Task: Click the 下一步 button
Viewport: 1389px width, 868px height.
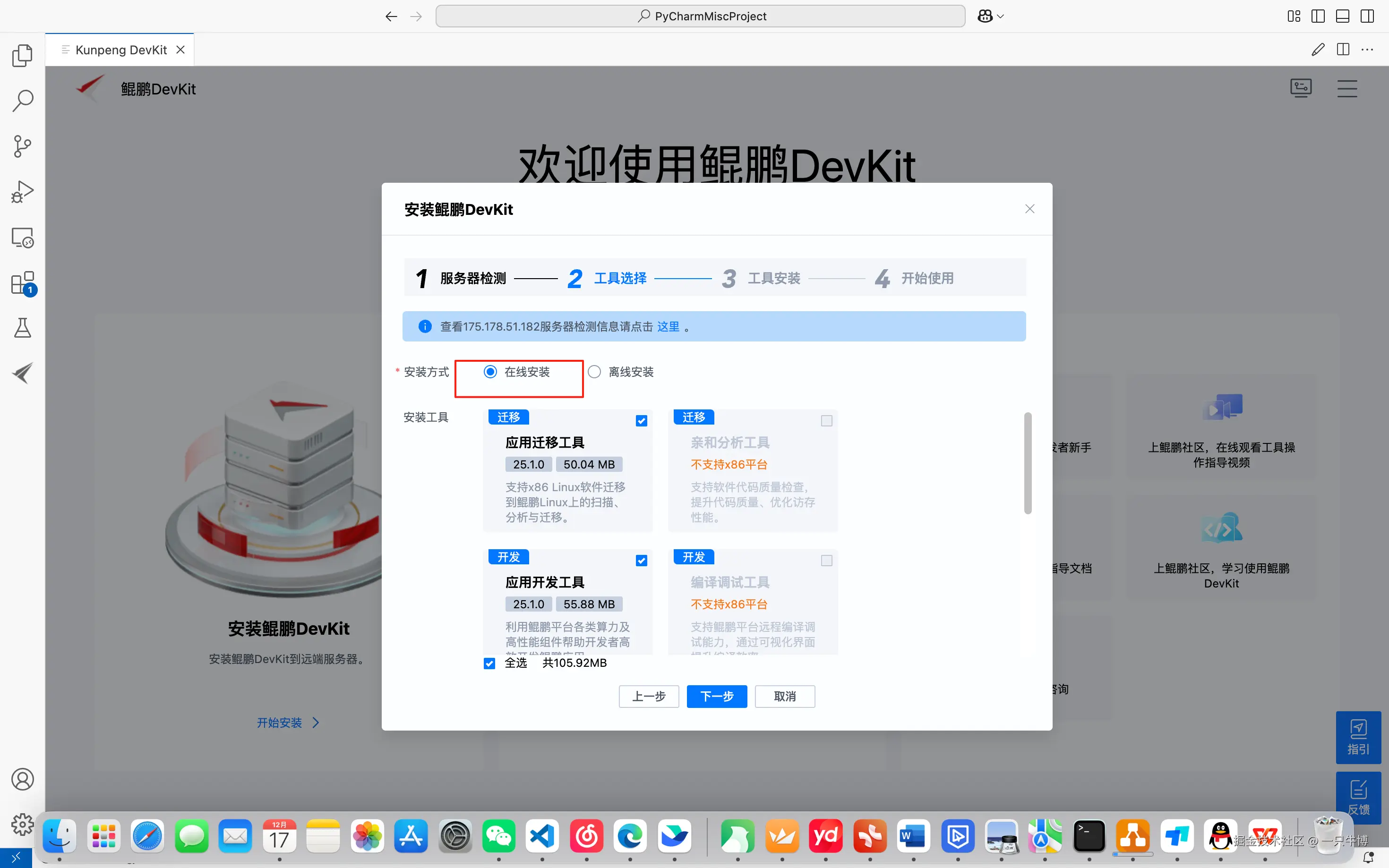Action: pos(717,697)
